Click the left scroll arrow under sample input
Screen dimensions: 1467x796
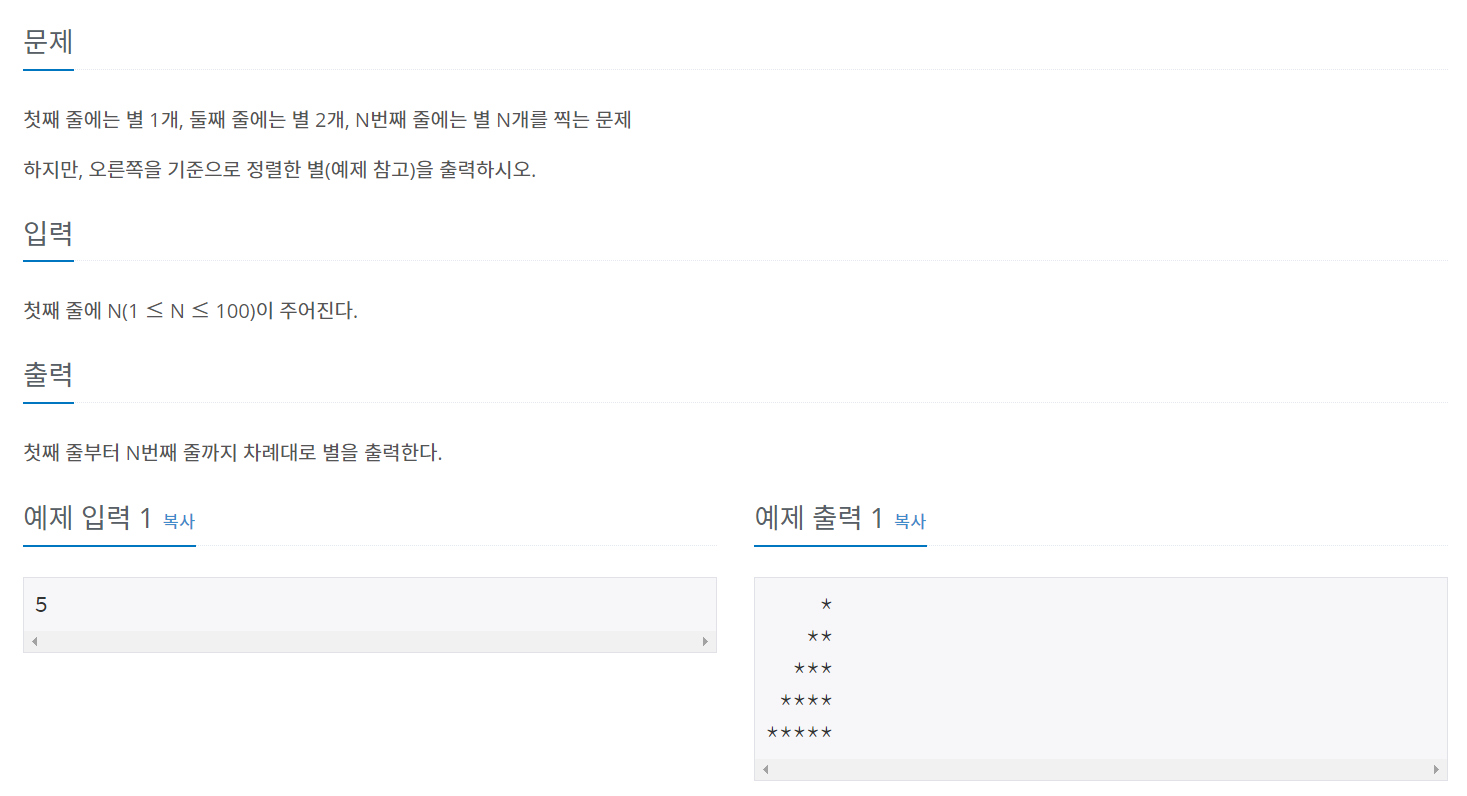(x=33, y=640)
